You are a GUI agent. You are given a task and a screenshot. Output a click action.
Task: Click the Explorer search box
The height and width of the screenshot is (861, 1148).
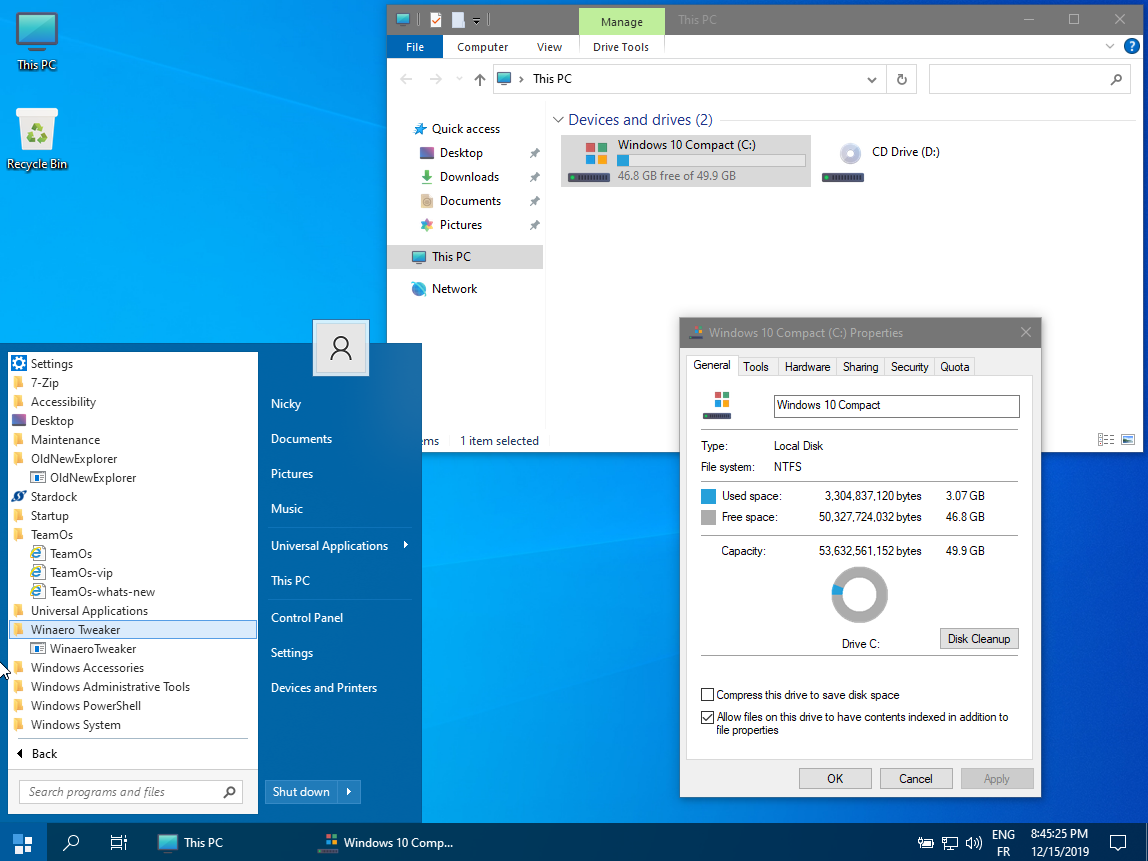click(1030, 79)
